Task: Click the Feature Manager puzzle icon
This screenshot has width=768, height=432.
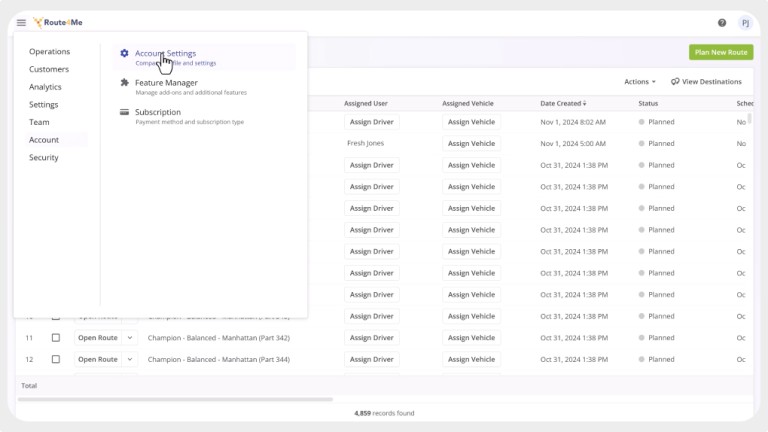Action: [x=124, y=82]
